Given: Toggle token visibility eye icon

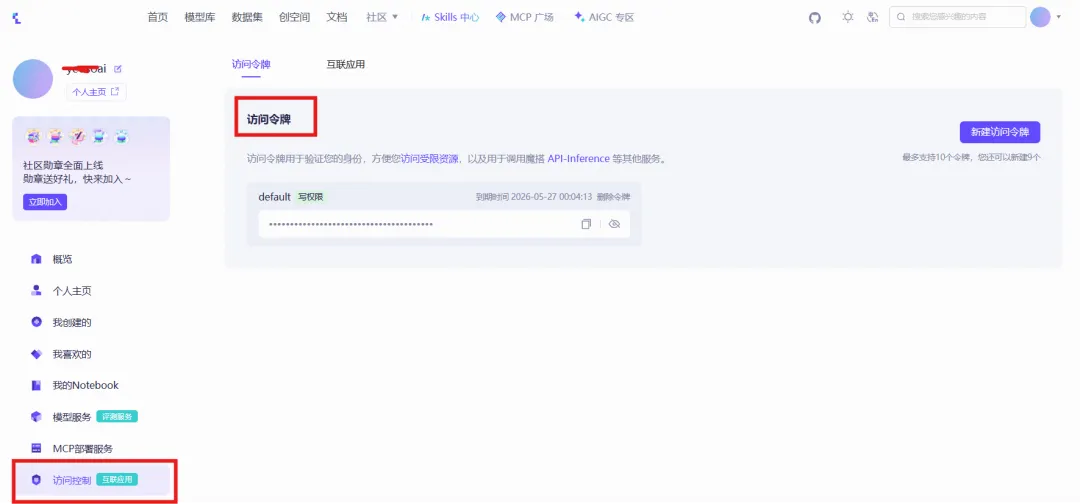Looking at the screenshot, I should 615,224.
